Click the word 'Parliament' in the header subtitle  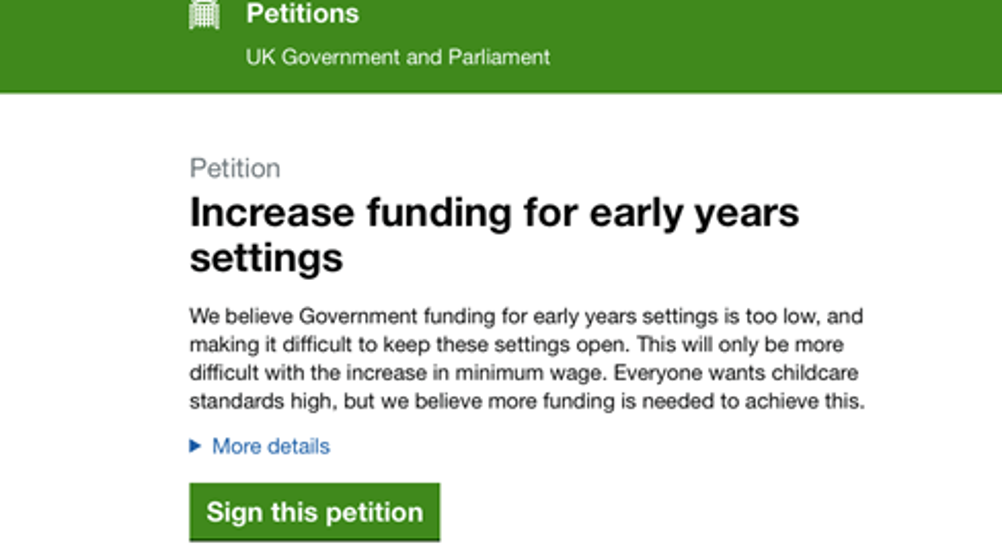(x=499, y=58)
